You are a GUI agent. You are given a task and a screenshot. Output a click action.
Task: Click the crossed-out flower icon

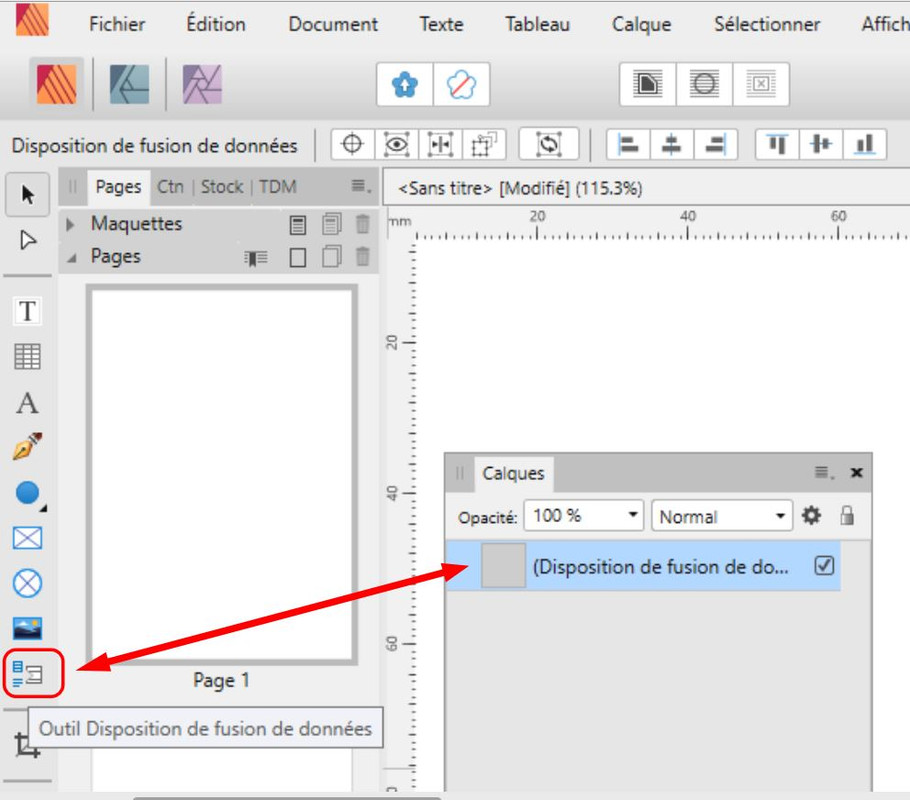click(461, 85)
